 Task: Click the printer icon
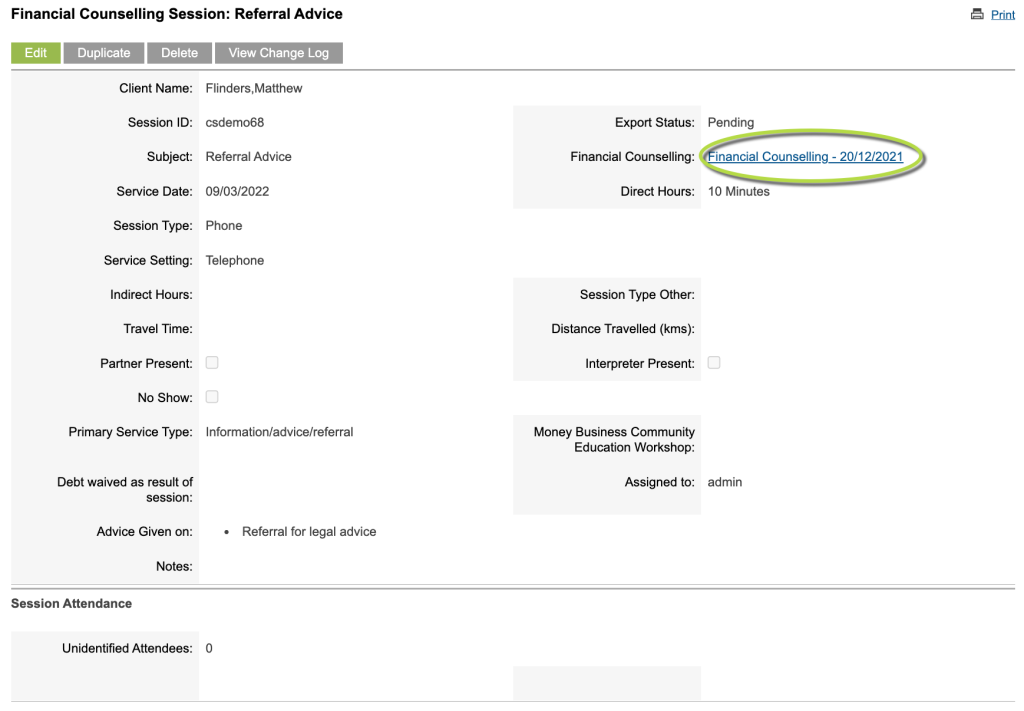pyautogui.click(x=977, y=14)
